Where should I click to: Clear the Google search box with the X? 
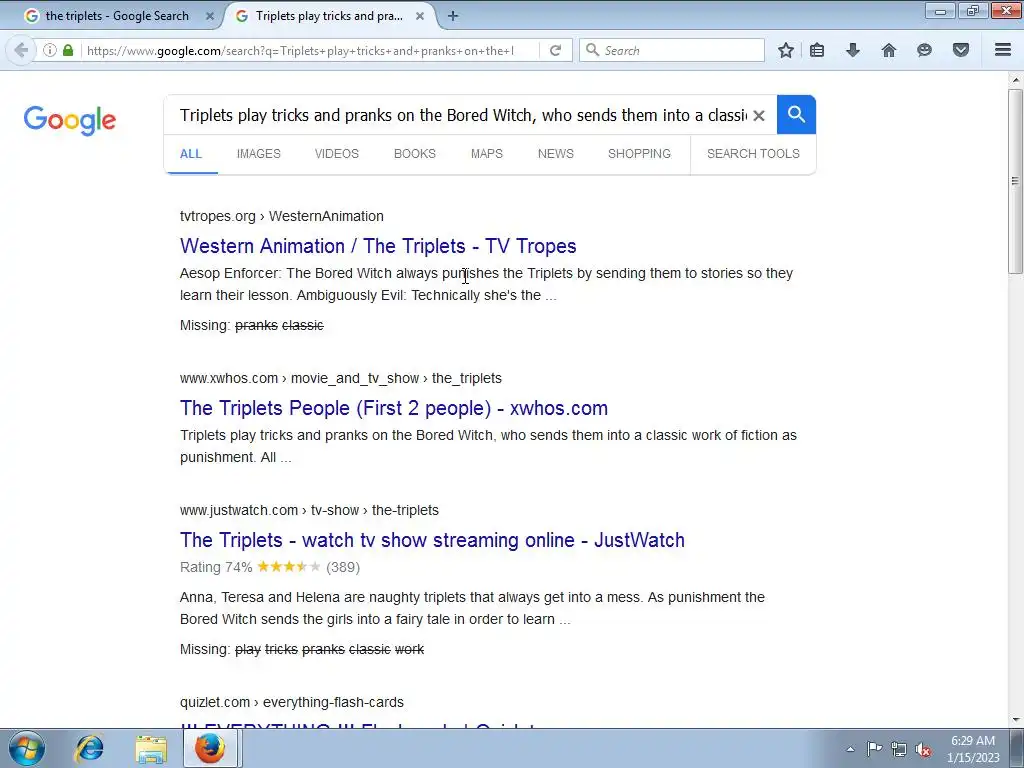tap(759, 116)
